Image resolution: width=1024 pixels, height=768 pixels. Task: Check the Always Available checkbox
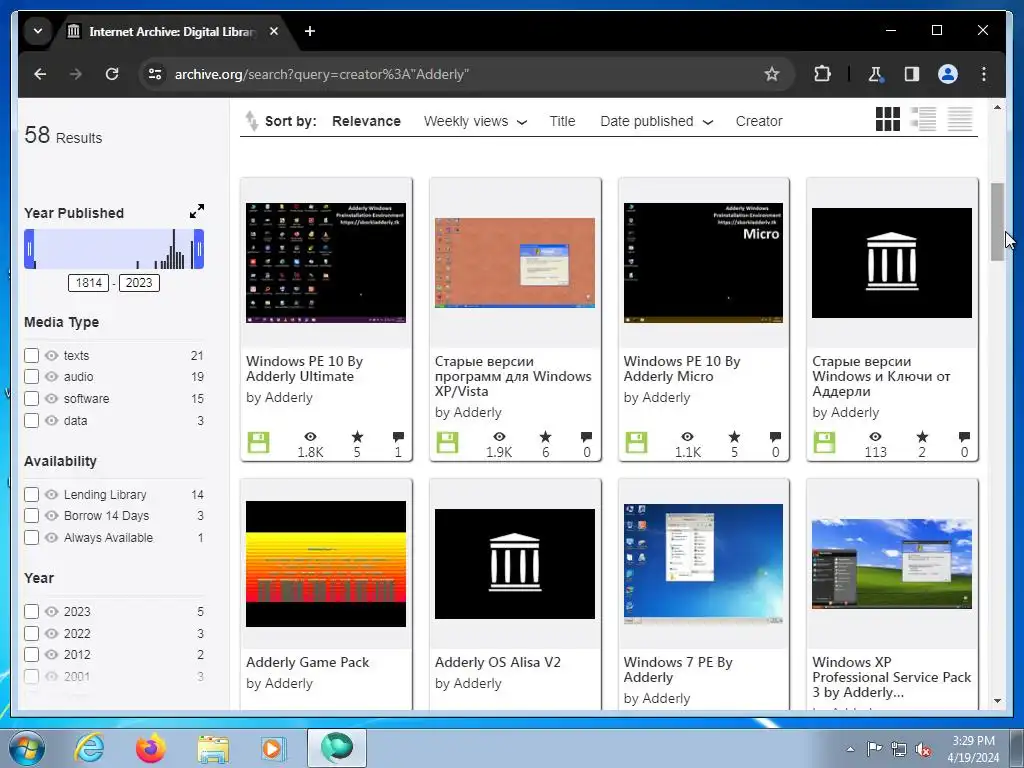[31, 537]
